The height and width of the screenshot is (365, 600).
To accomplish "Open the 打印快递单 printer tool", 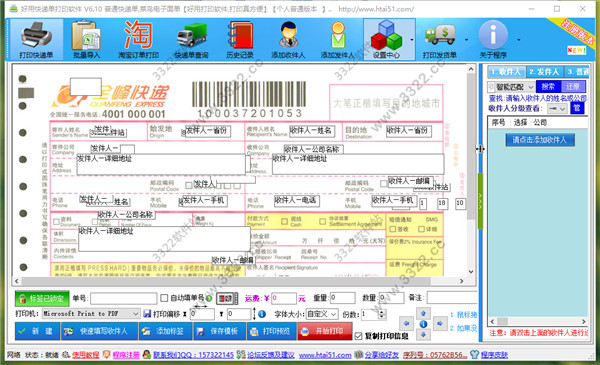I will pos(36,39).
